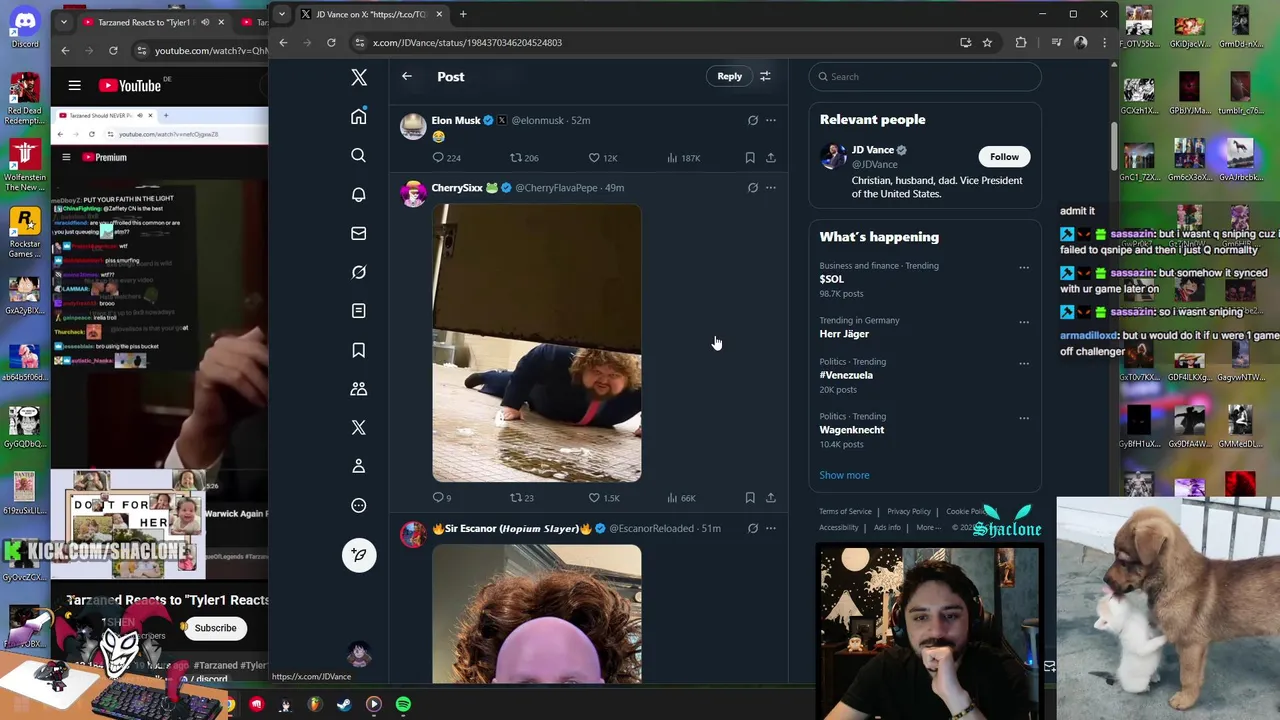Open JD Vance profile in Relevant people
The height and width of the screenshot is (720, 1280).
point(874,150)
